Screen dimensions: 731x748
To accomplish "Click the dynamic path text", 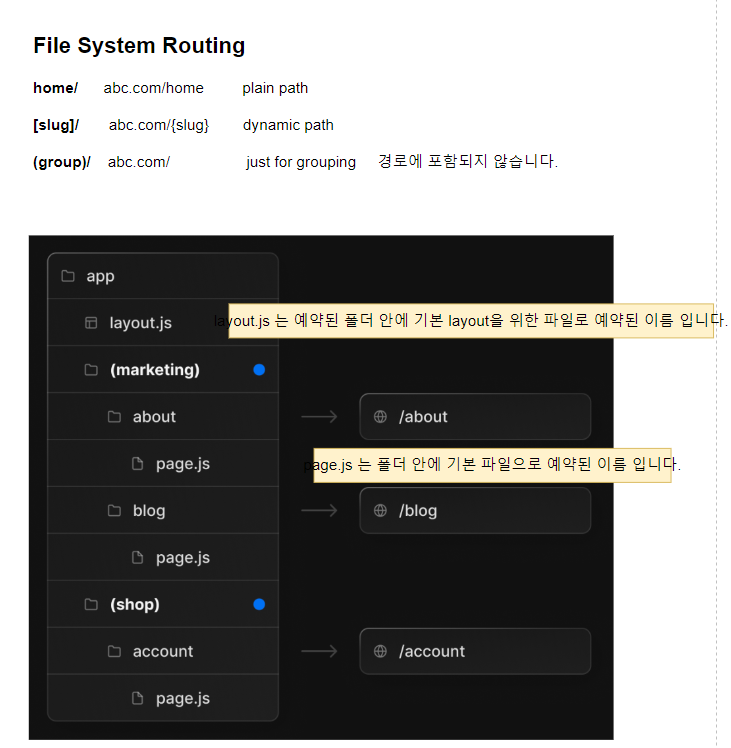I will 288,125.
